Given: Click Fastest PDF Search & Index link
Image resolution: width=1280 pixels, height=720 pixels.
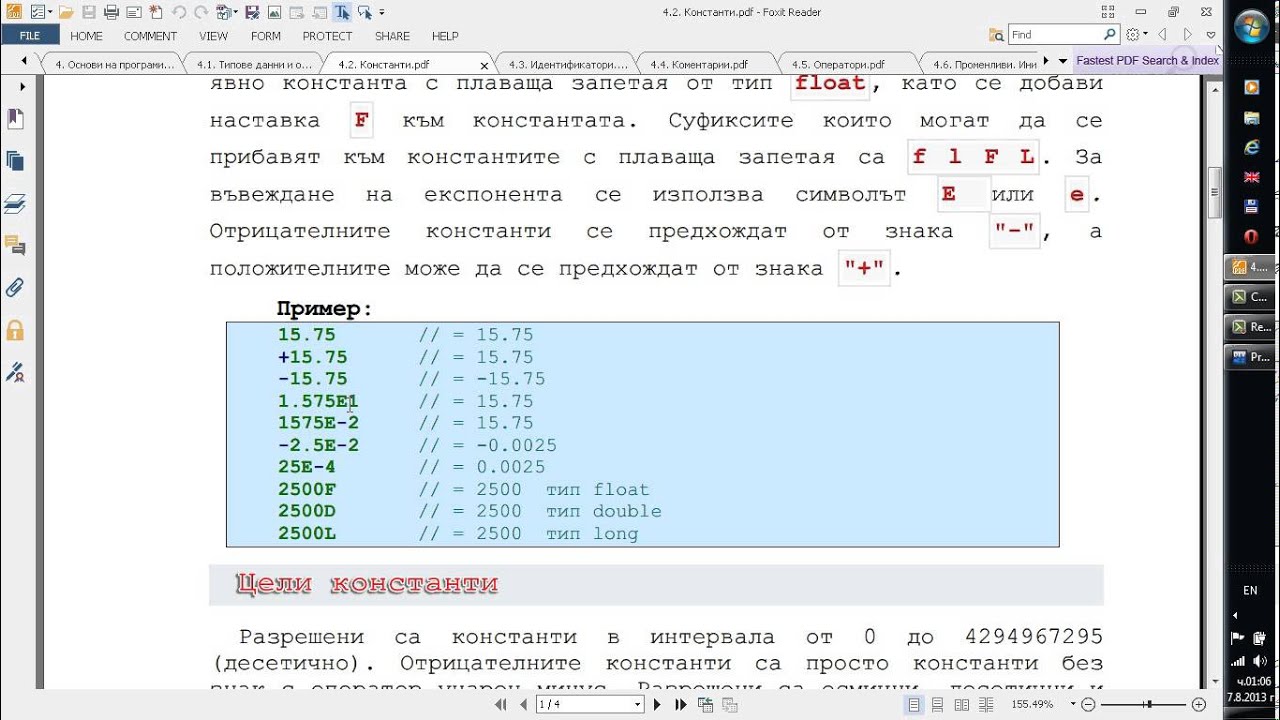Looking at the screenshot, I should (x=1147, y=60).
